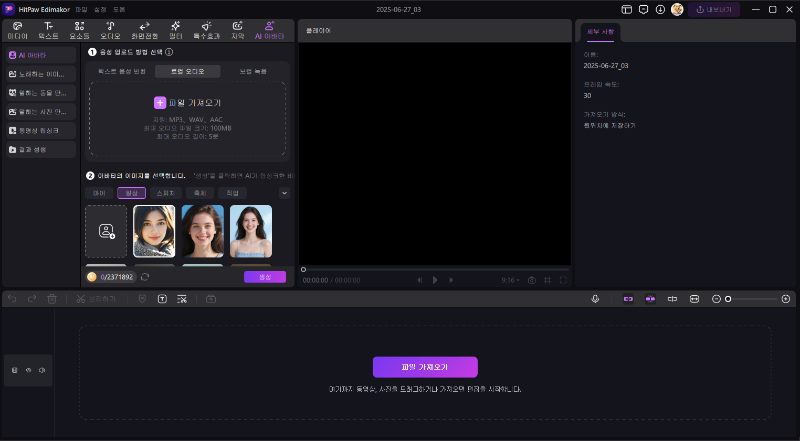Click info icon beside voice upload heading
The image size is (800, 441).
pos(169,52)
